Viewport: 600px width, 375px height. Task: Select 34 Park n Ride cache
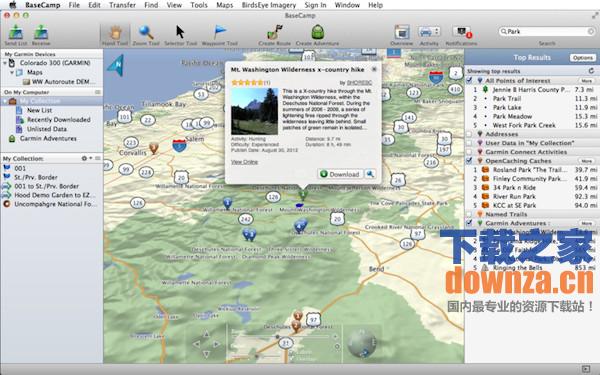coord(533,188)
